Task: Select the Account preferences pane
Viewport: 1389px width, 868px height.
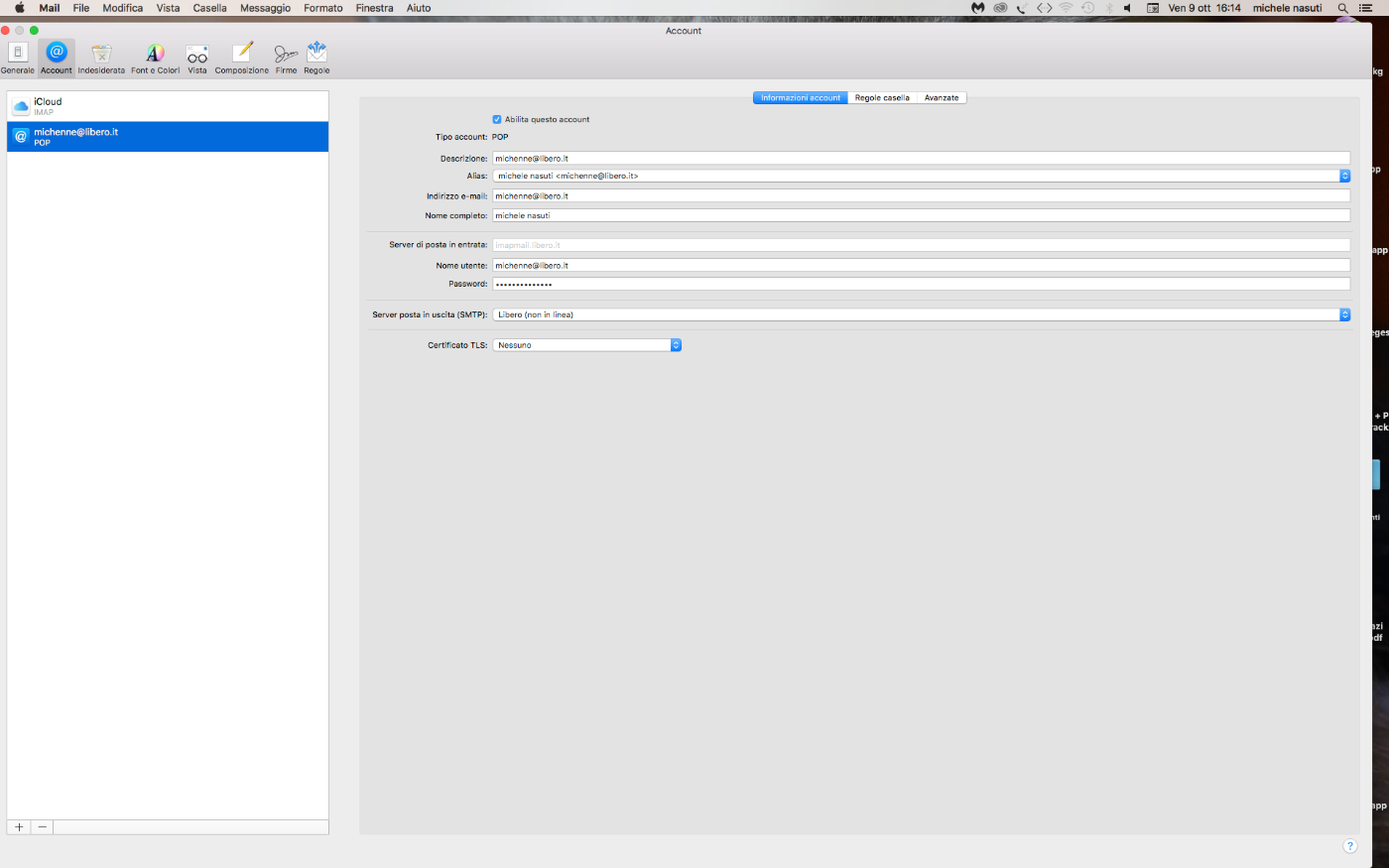Action: 57,58
